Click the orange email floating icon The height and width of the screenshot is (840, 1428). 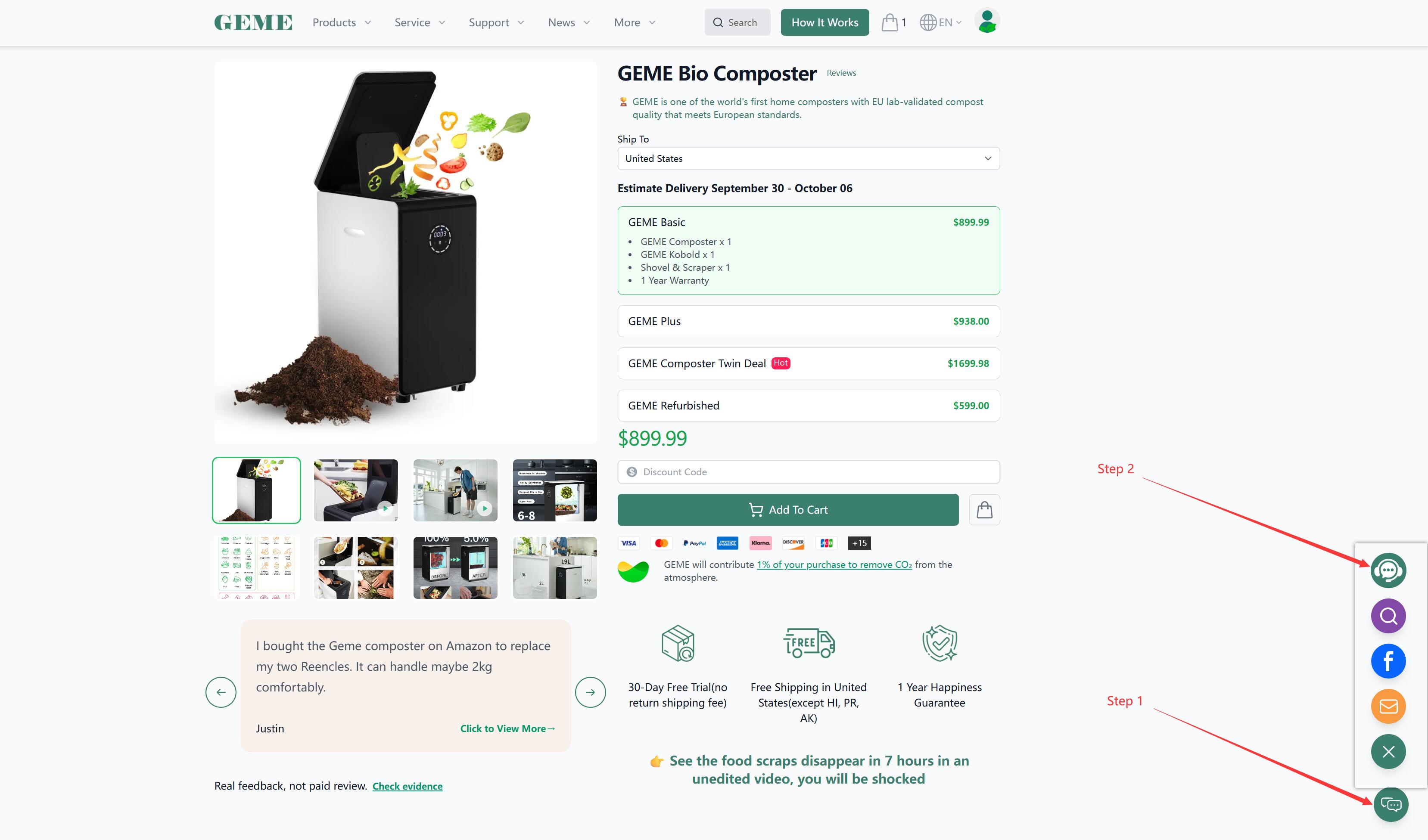point(1388,707)
